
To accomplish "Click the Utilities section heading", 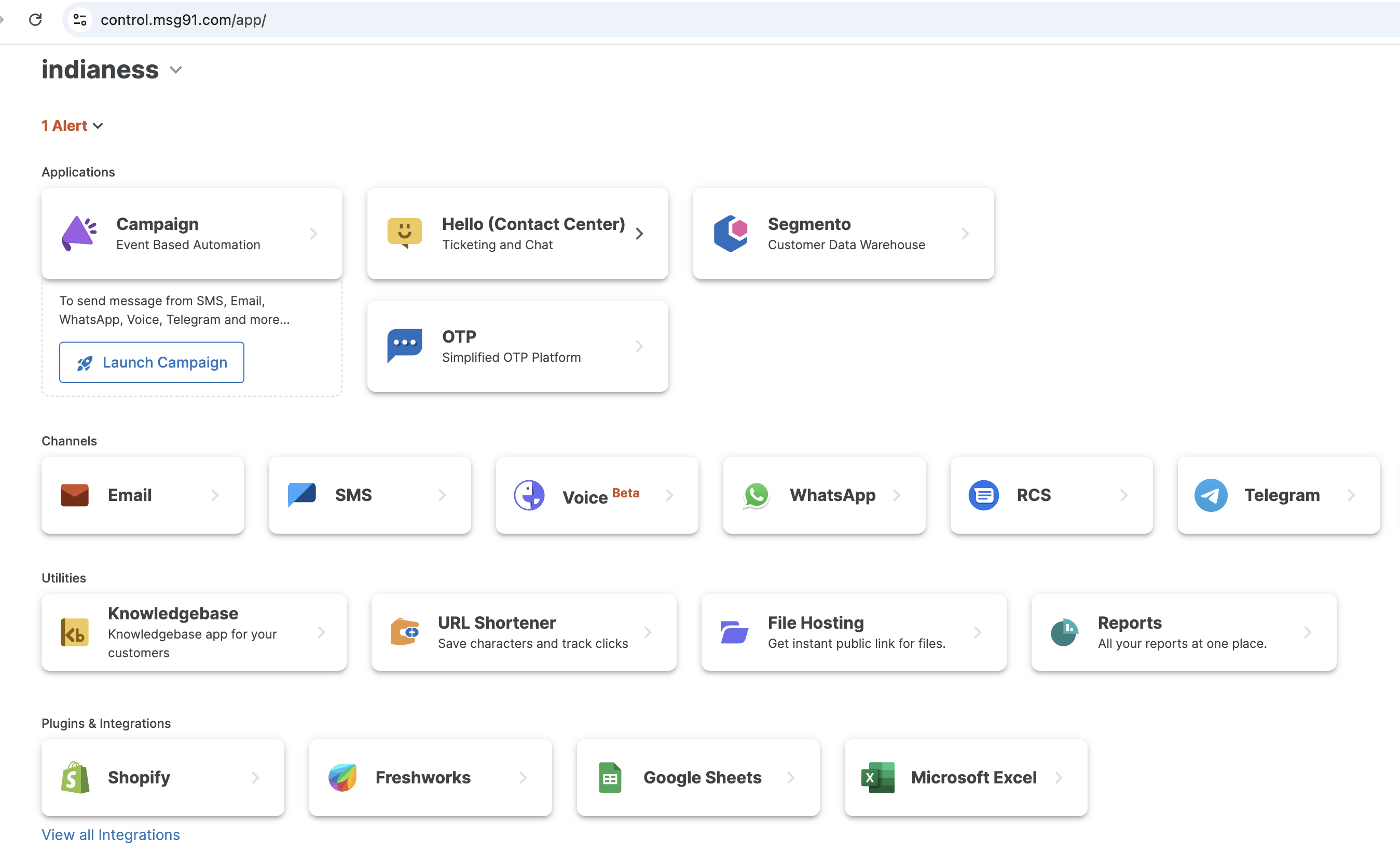I will pos(64,578).
